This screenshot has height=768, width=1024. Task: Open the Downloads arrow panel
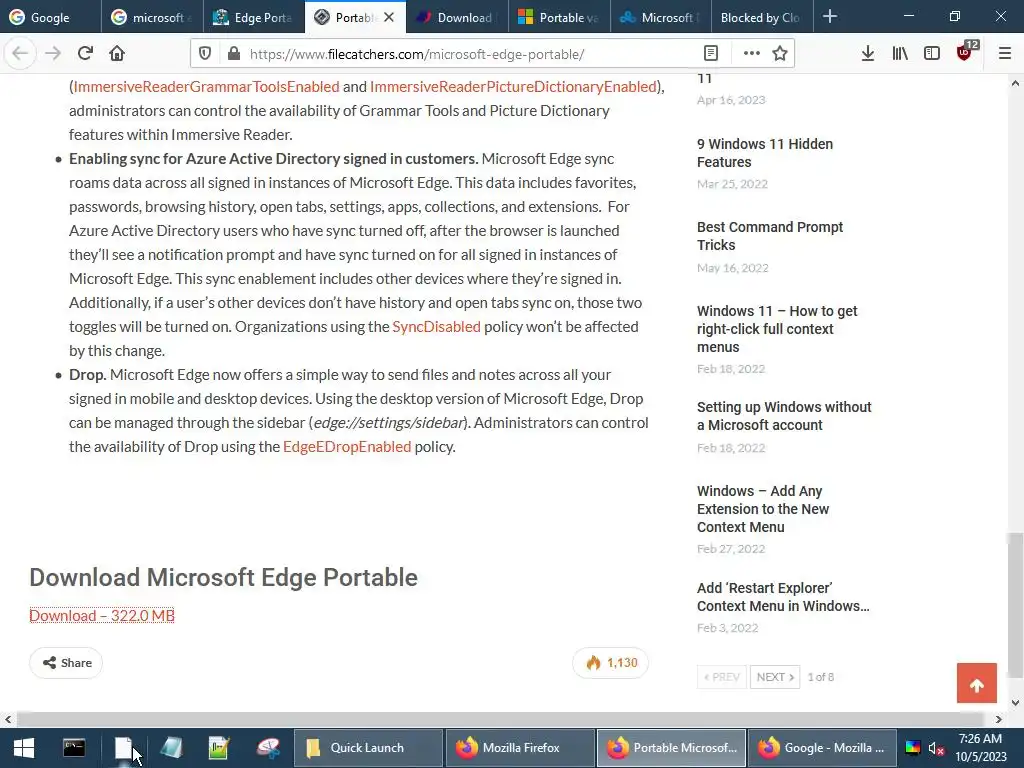(x=868, y=54)
